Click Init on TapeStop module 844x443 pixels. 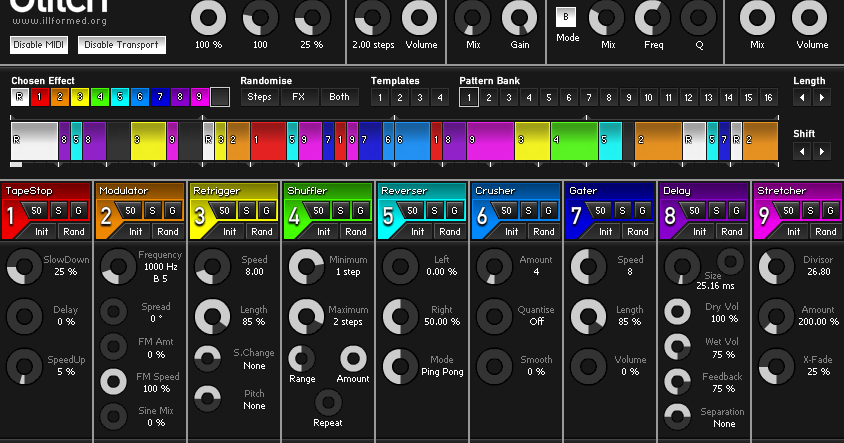click(x=39, y=231)
